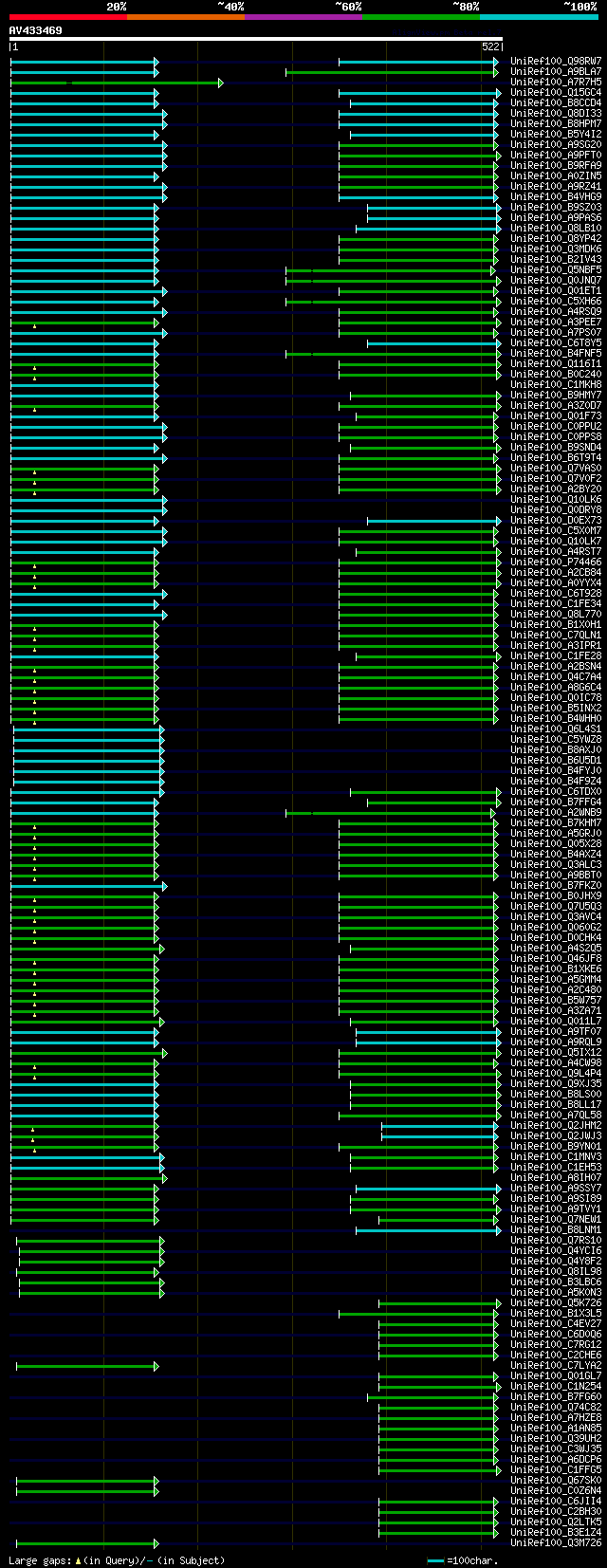Click UniRef100_B9SND4 label

[x=556, y=447]
